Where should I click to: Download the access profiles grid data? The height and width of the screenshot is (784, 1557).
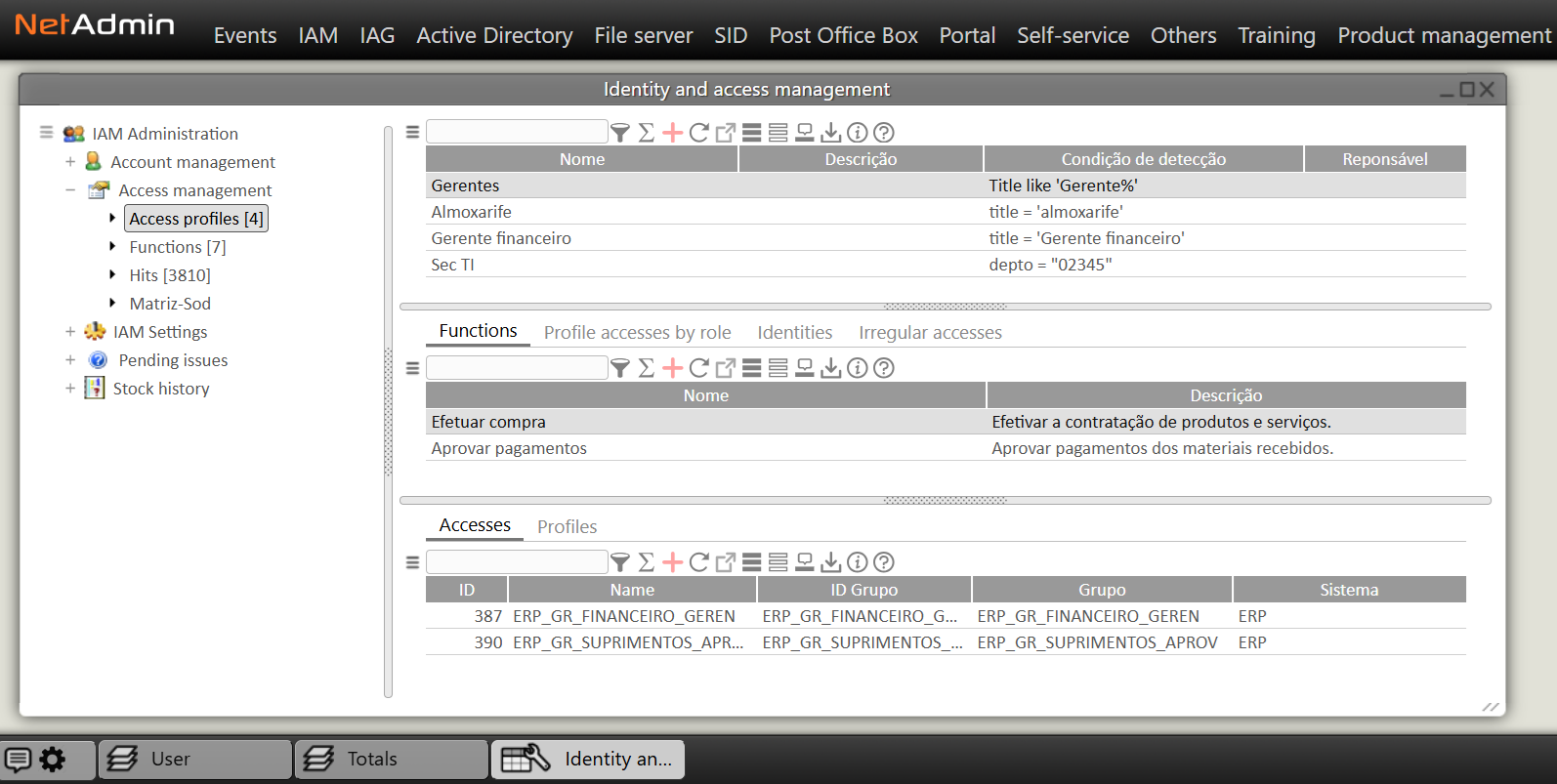831,132
